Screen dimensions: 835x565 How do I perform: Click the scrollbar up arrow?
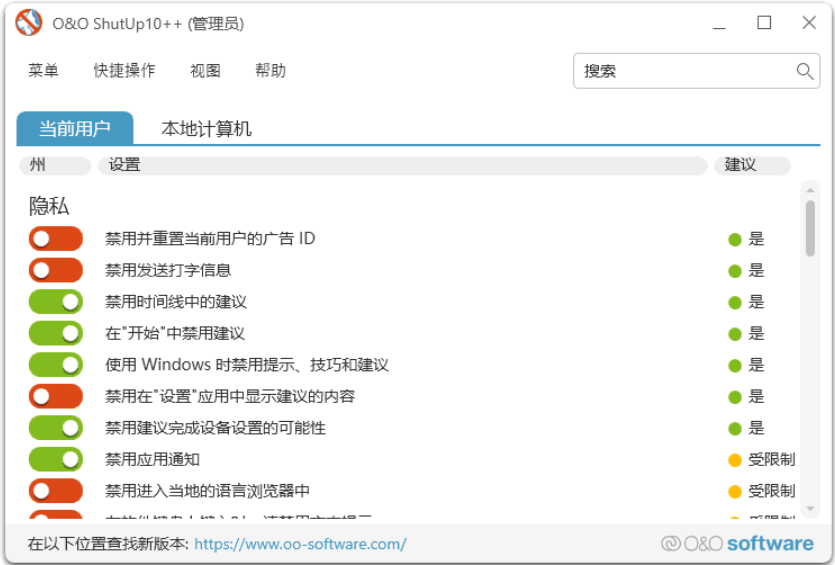coord(810,190)
